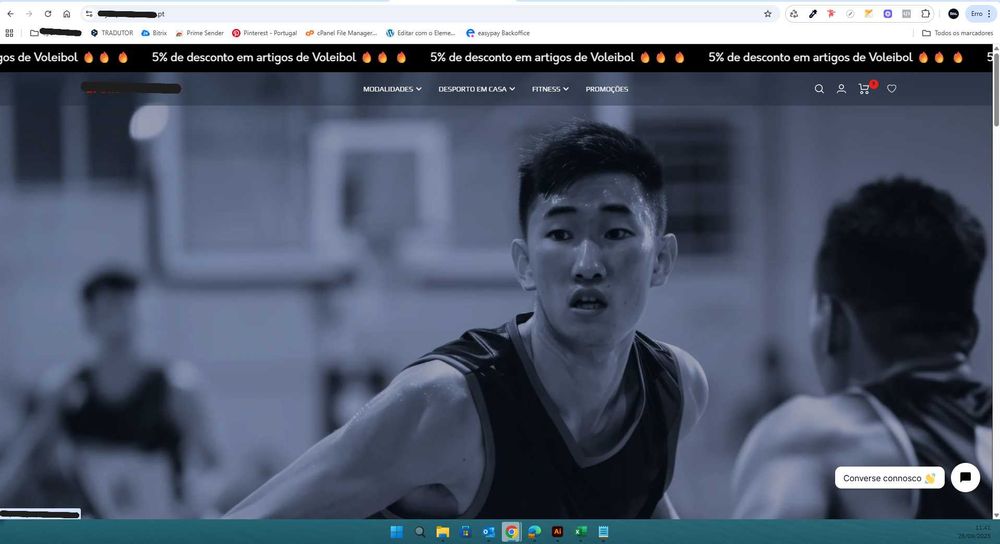This screenshot has width=1000, height=544.
Task: Open the site search magnifier icon
Action: pos(819,89)
